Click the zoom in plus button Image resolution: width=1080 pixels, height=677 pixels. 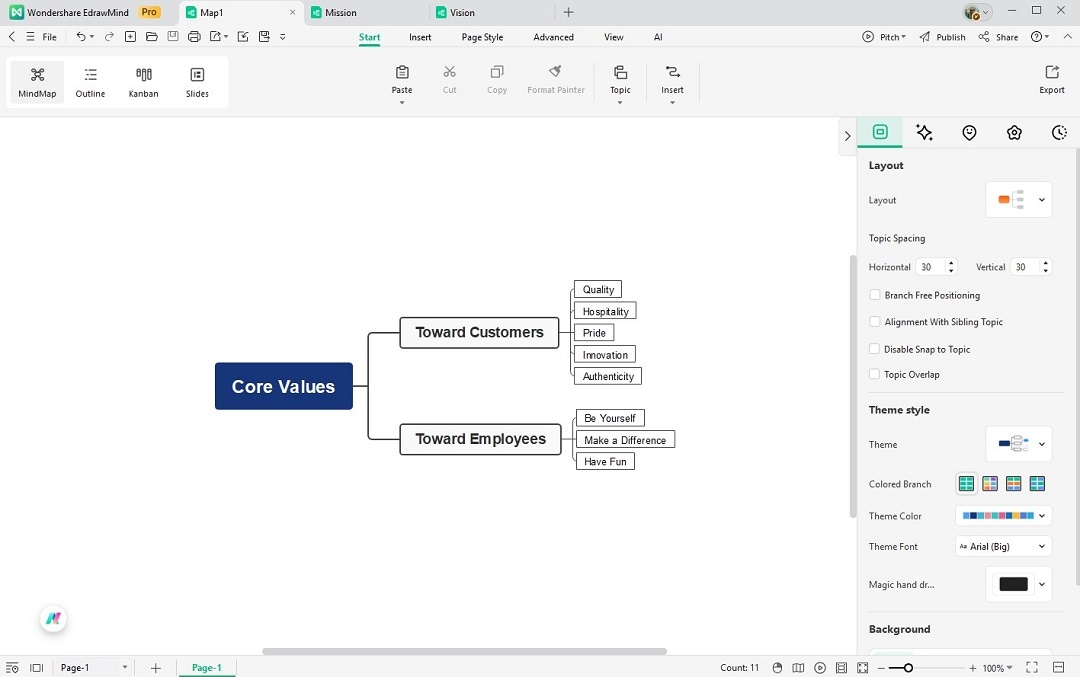coord(972,668)
